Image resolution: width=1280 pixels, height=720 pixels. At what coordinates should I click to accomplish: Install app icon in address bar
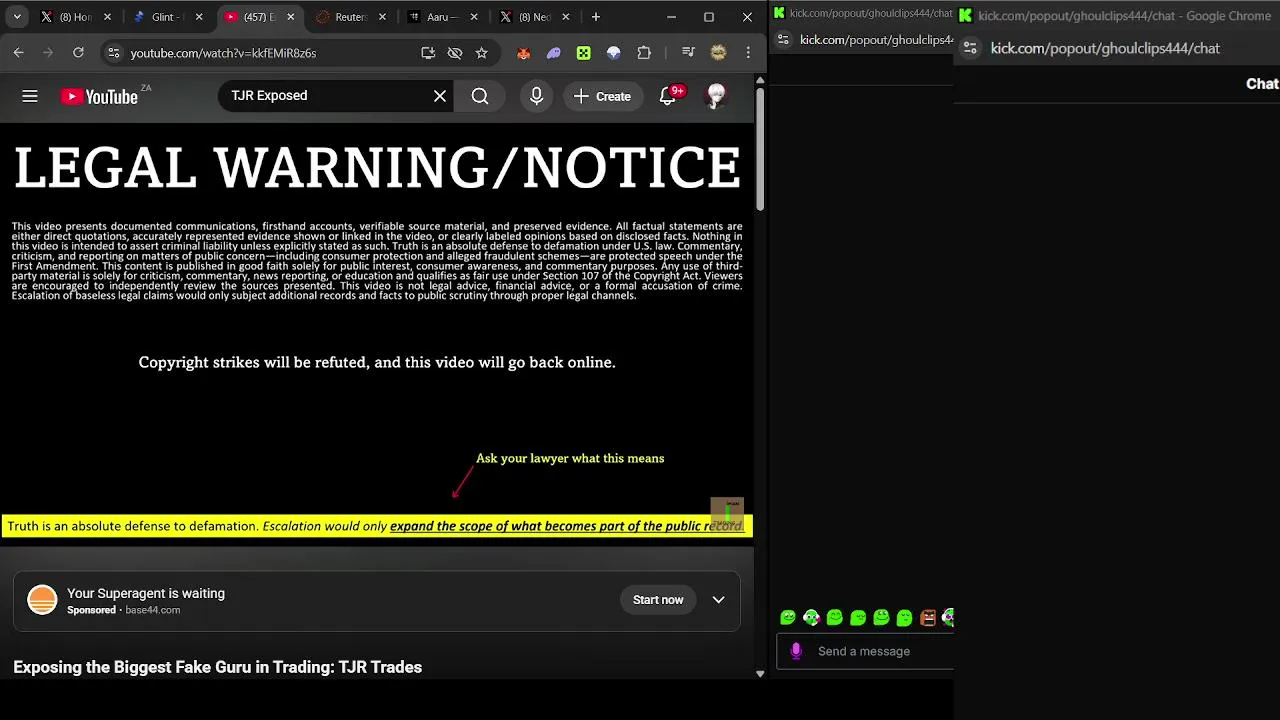[428, 53]
